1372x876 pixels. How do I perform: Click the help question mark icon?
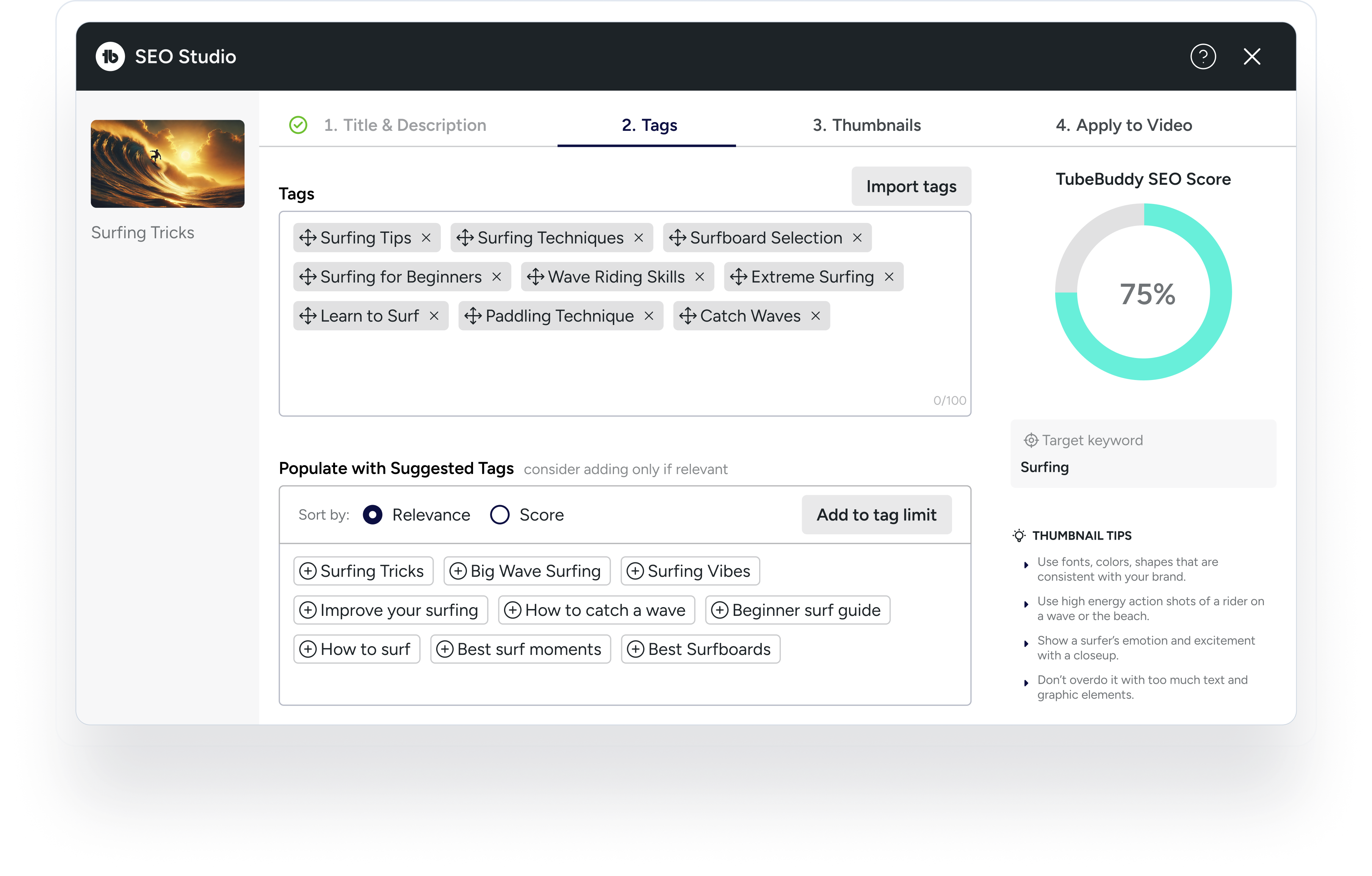(1203, 57)
